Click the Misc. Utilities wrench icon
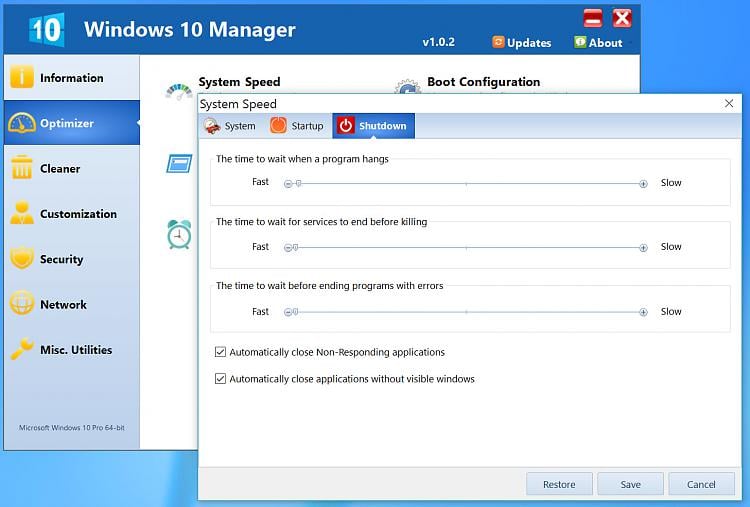 coord(22,349)
